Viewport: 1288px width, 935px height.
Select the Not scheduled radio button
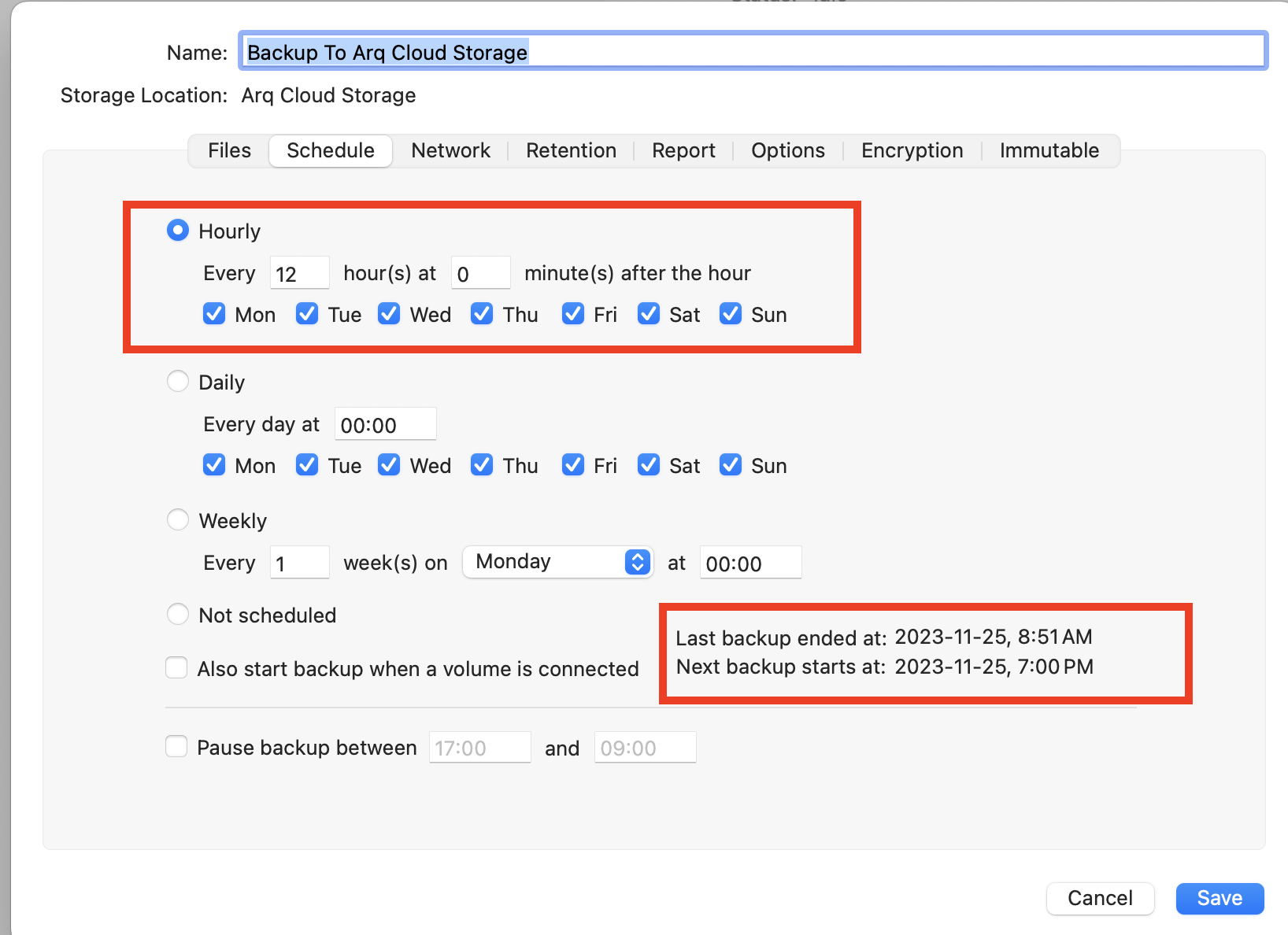178,615
